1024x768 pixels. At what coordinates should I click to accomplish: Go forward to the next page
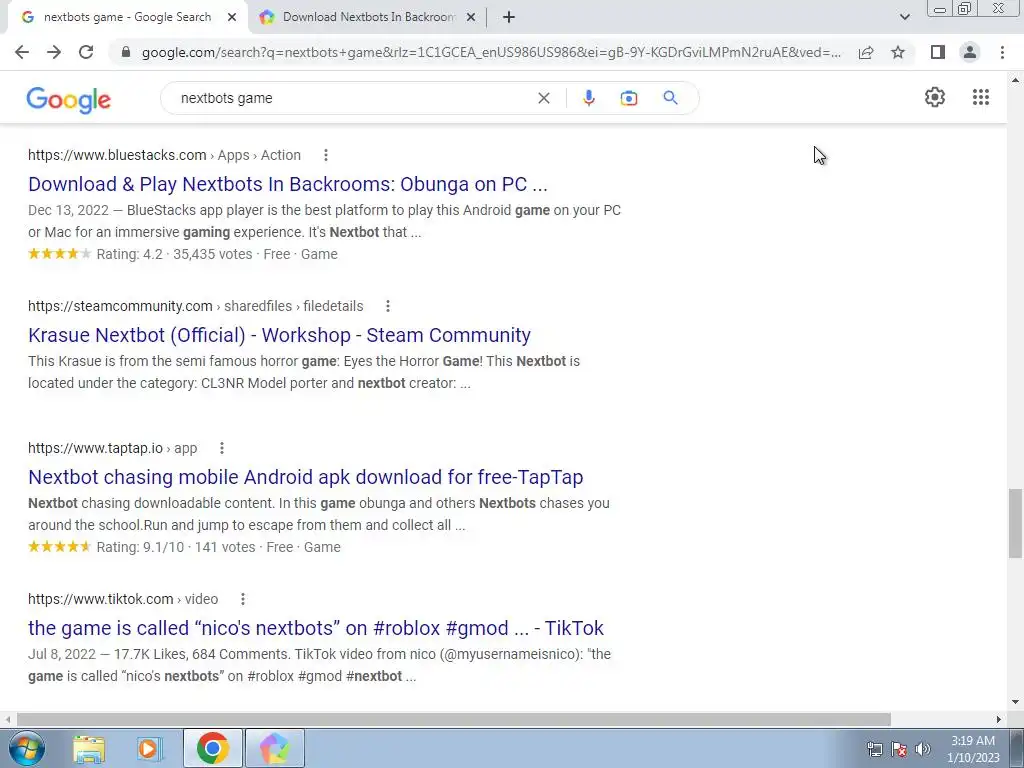click(54, 52)
